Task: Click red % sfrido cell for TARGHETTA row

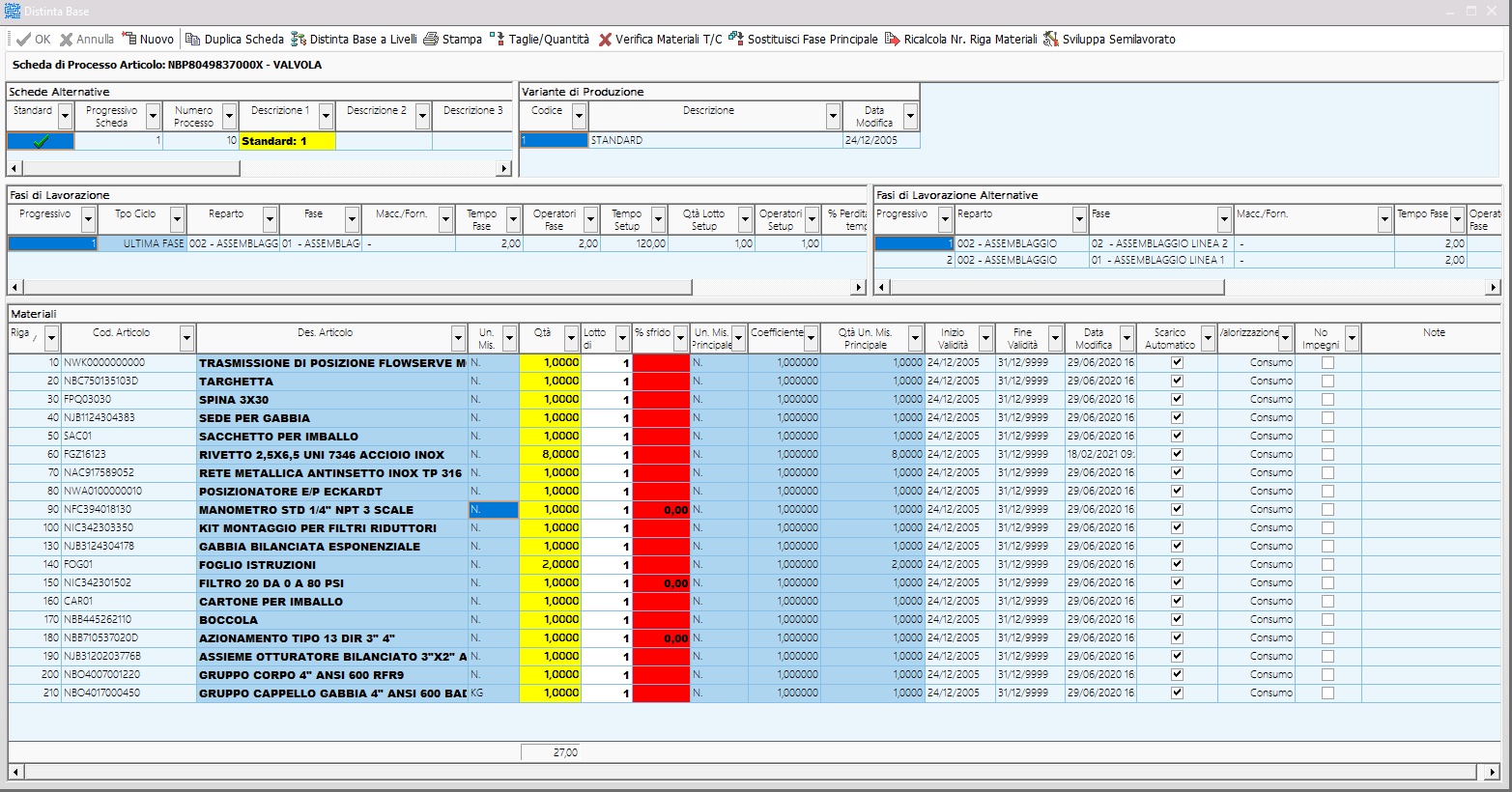Action: coord(661,382)
